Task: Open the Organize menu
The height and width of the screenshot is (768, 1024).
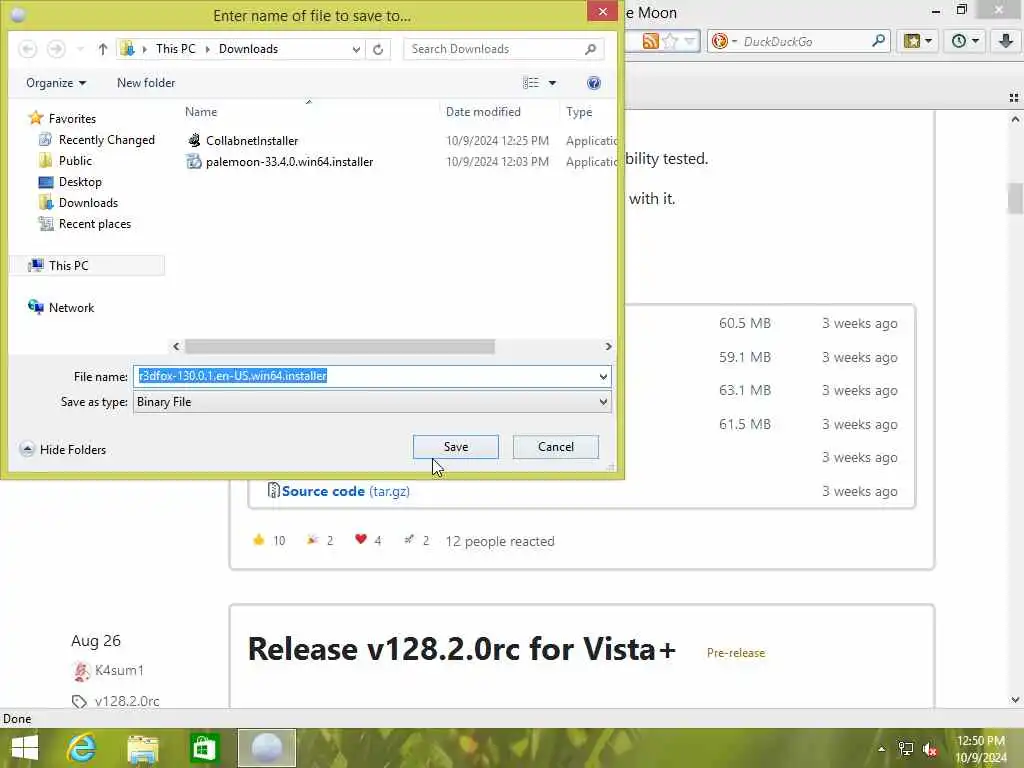Action: point(56,83)
